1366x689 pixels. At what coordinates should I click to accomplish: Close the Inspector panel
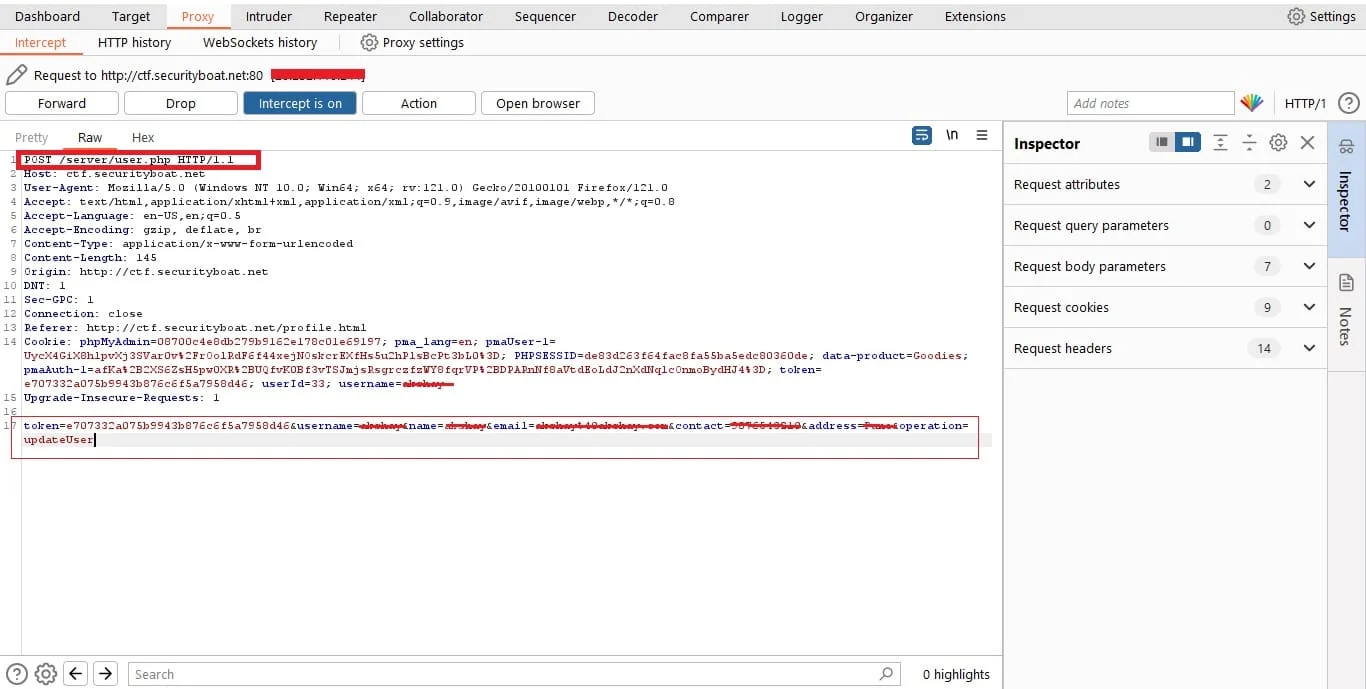point(1307,143)
